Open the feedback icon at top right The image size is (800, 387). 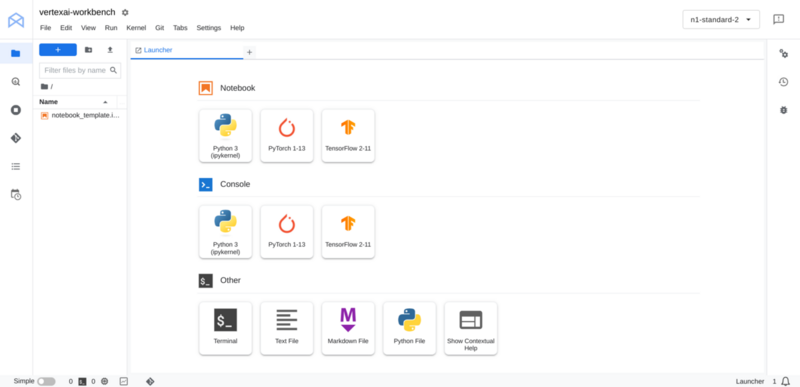[778, 19]
